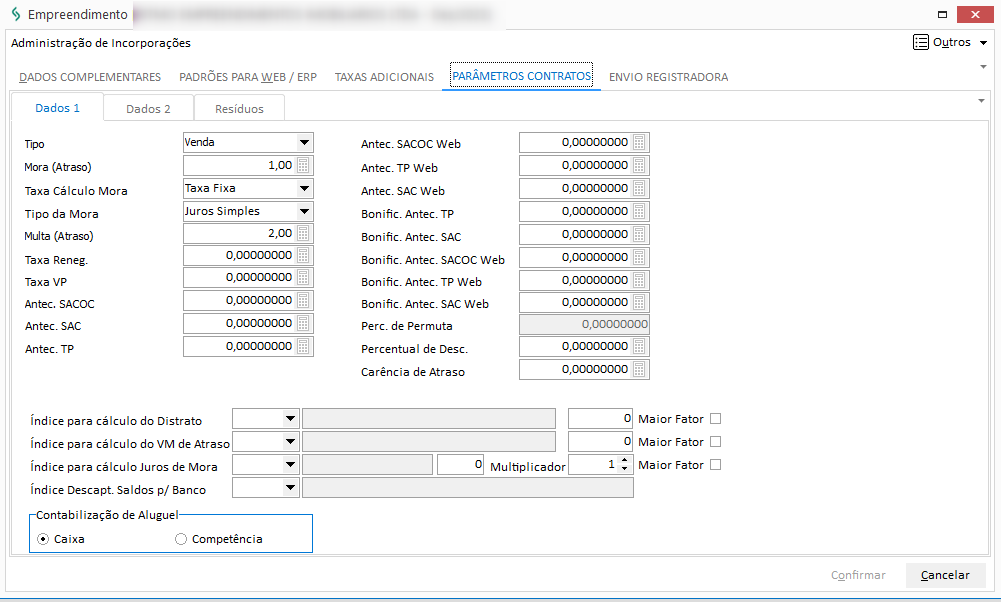Open the Outros menu

950,43
